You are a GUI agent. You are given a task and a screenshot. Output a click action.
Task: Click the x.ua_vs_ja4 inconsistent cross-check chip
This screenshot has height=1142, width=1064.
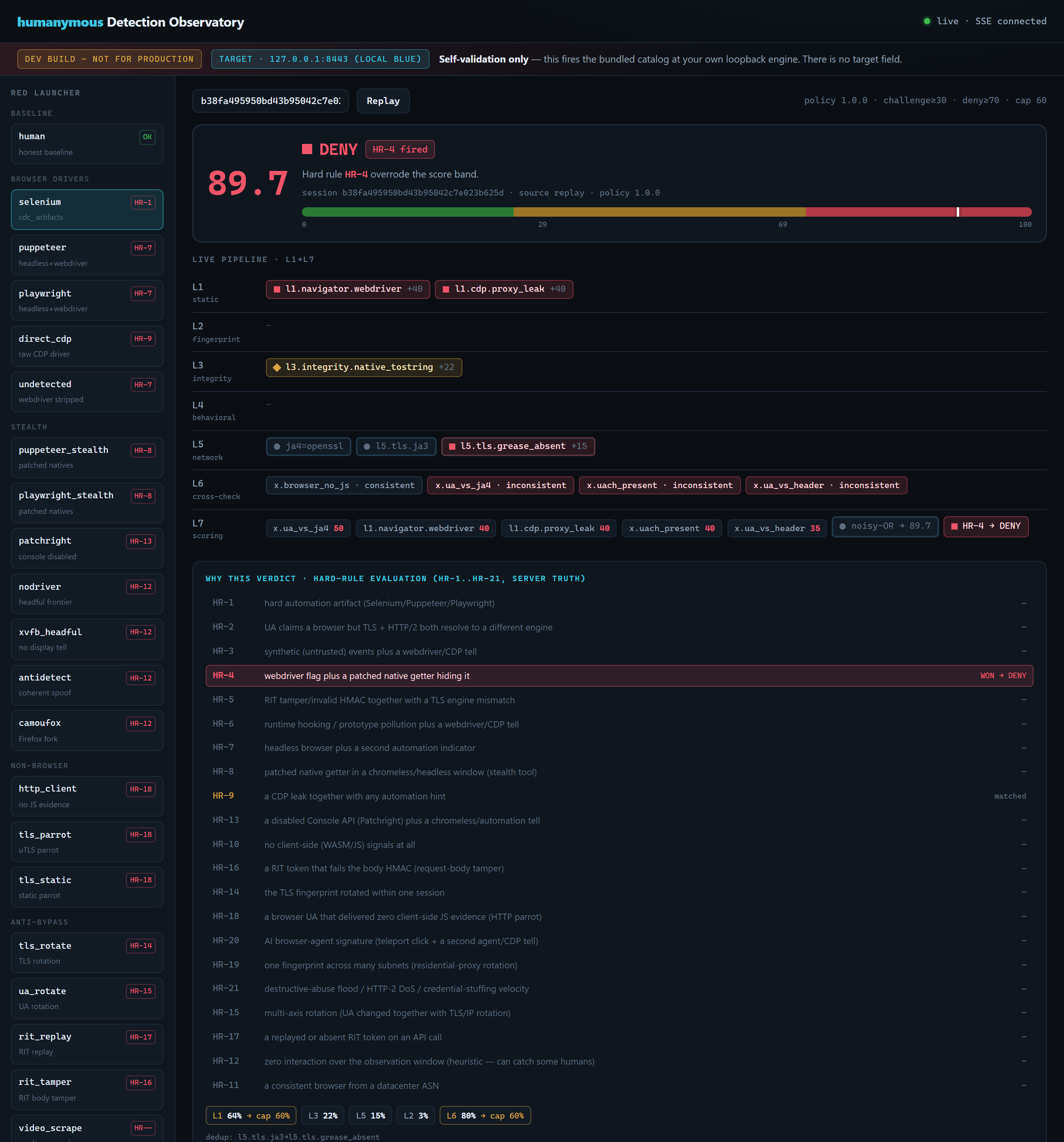(x=500, y=485)
